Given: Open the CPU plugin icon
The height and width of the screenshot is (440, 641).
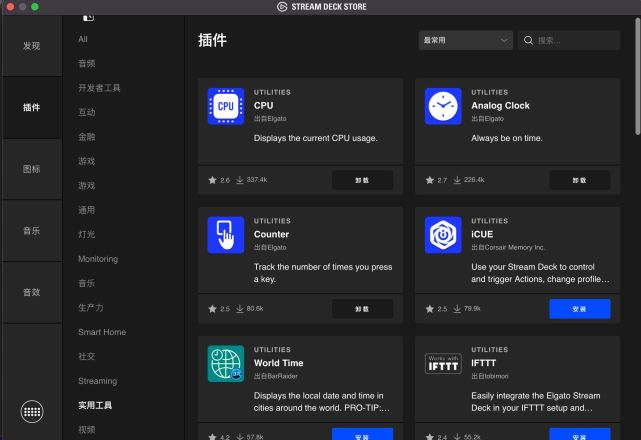Looking at the screenshot, I should [x=226, y=106].
